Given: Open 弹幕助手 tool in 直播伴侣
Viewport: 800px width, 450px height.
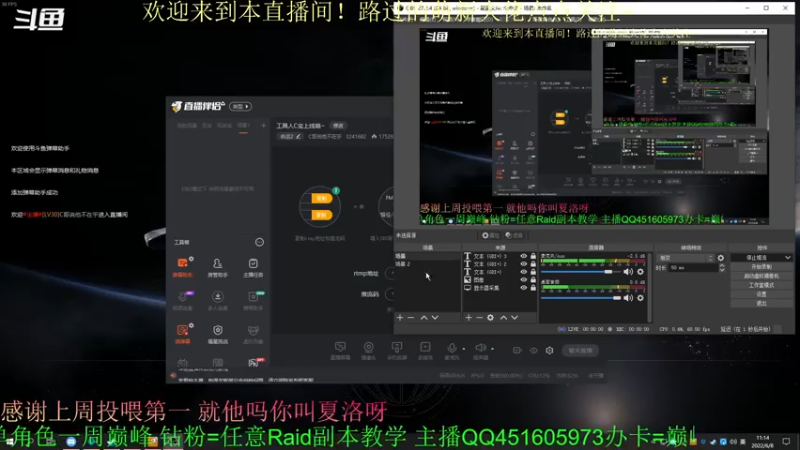Looking at the screenshot, I should (182, 267).
